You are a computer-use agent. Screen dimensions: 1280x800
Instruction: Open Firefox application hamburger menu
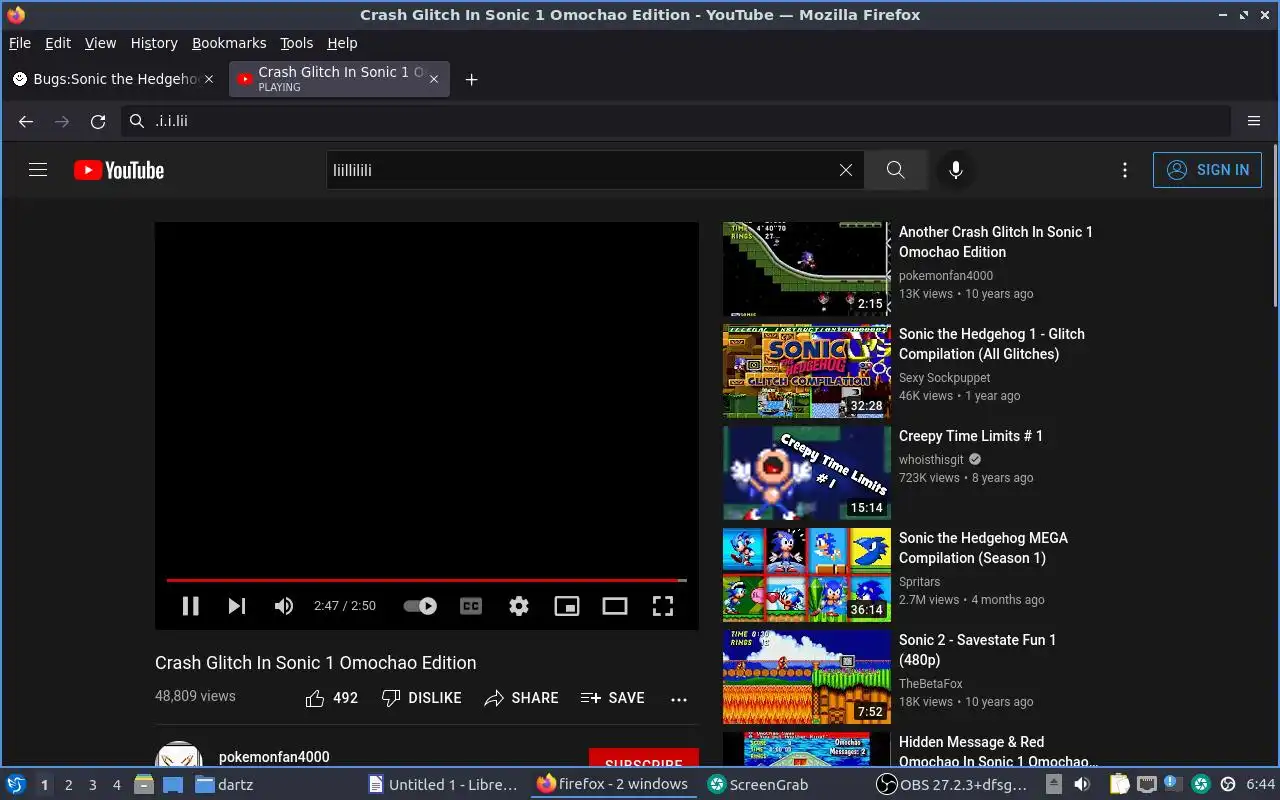click(1254, 121)
